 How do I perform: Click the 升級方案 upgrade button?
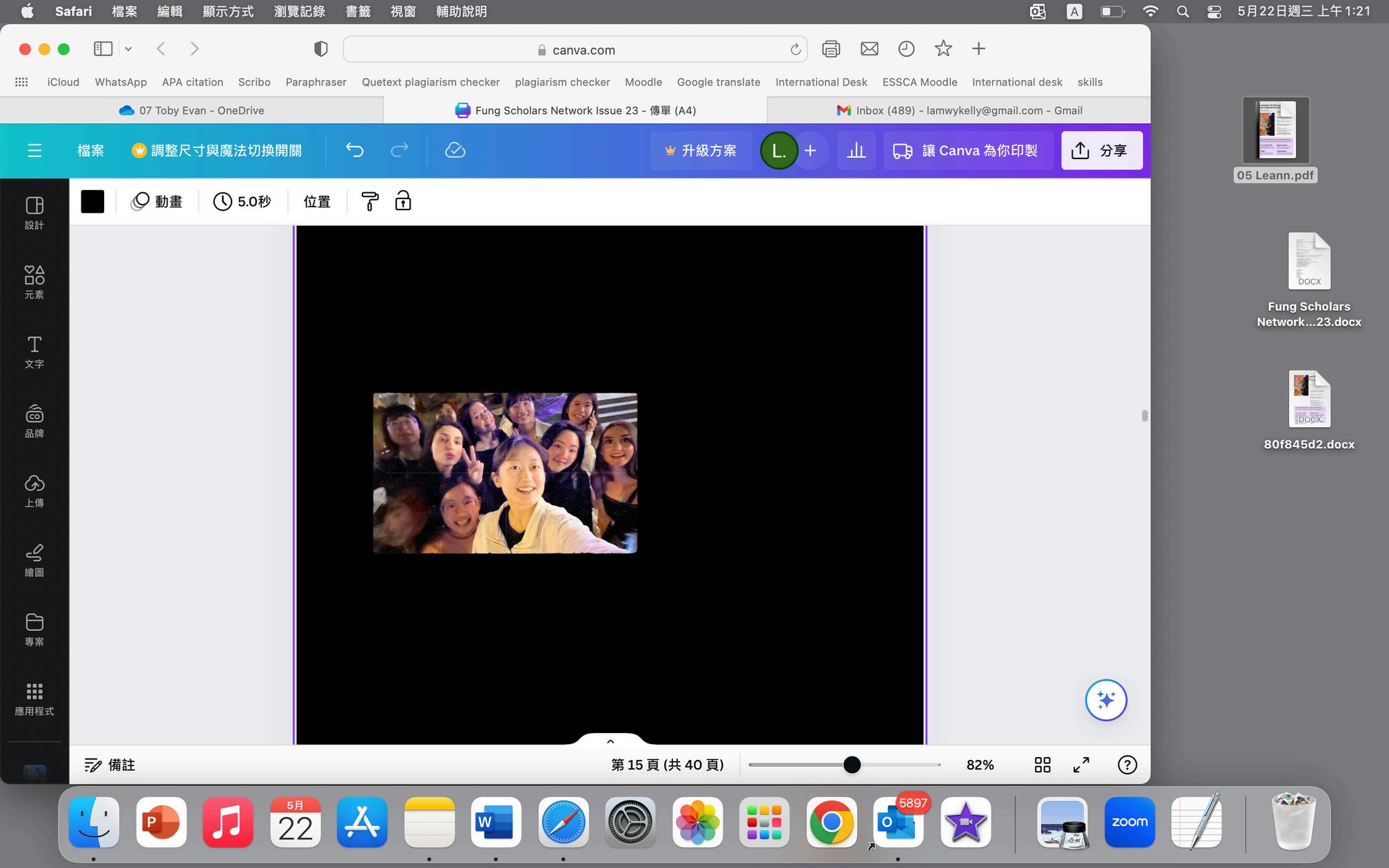(x=700, y=150)
